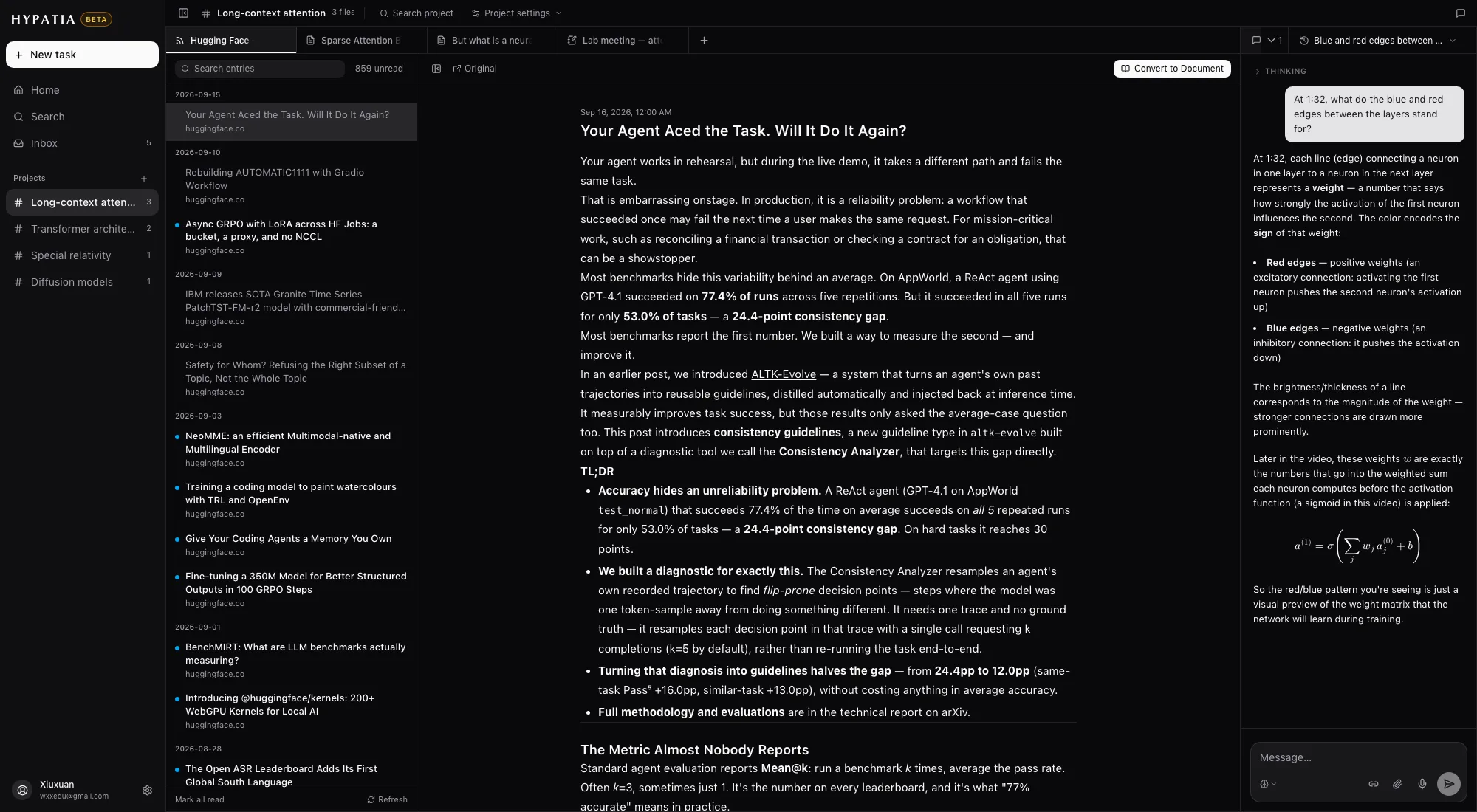The width and height of the screenshot is (1477, 812).
Task: Open 'Training a coding model to paint watercolours' entry
Action: click(x=291, y=500)
